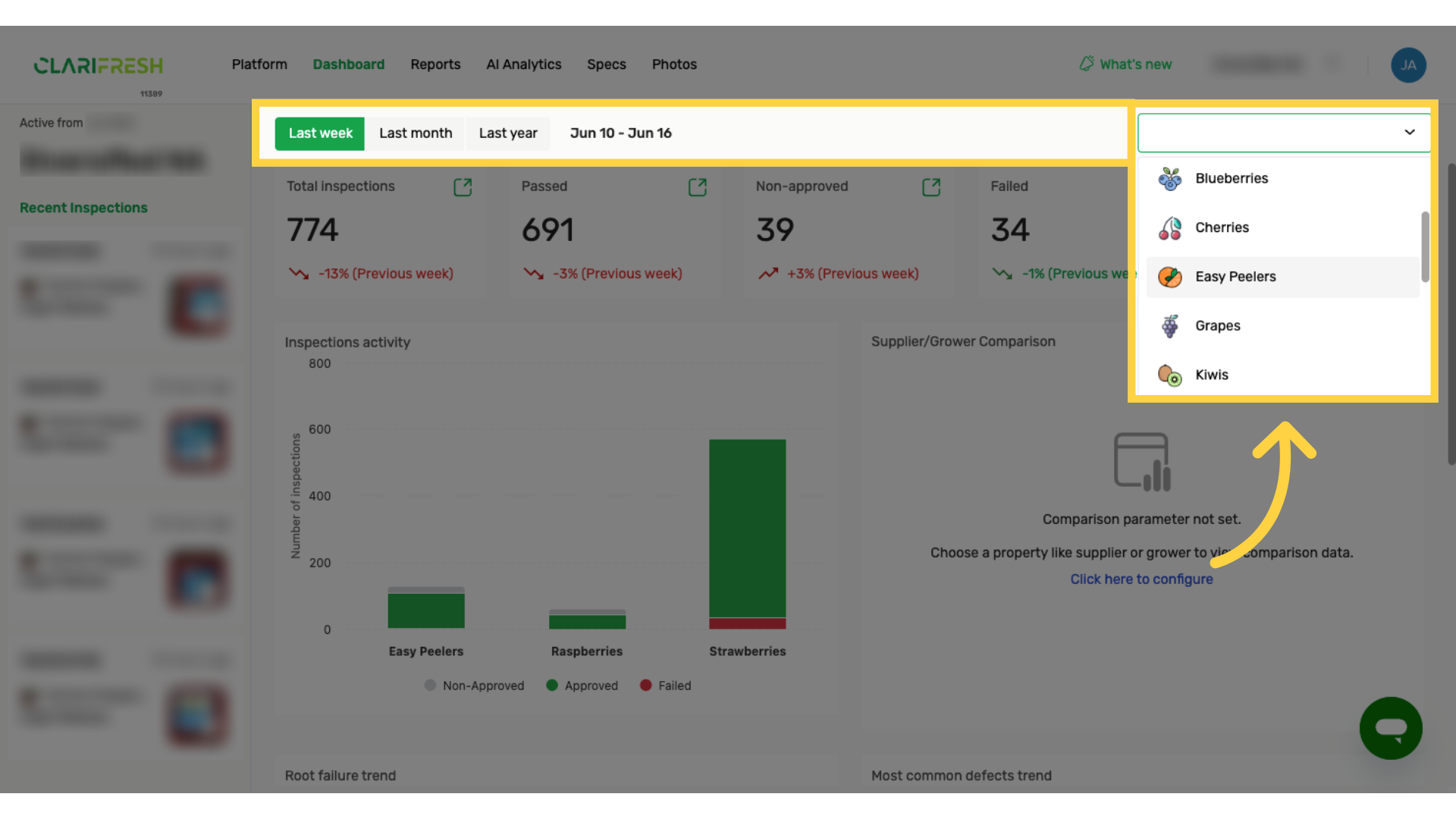Click the 774 total inspections value
Image resolution: width=1456 pixels, height=819 pixels.
click(x=312, y=231)
